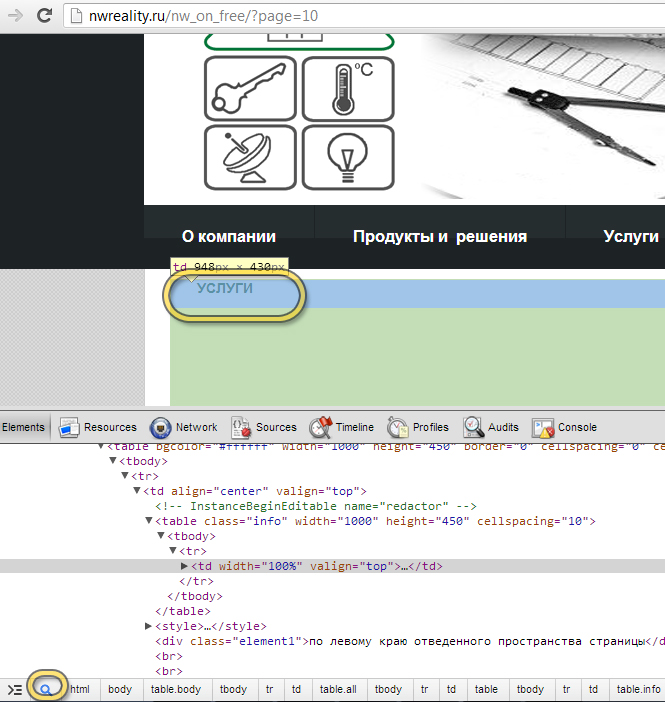Select table.info in the breadcrumb bar
Screen dimensions: 665x702
click(x=639, y=689)
